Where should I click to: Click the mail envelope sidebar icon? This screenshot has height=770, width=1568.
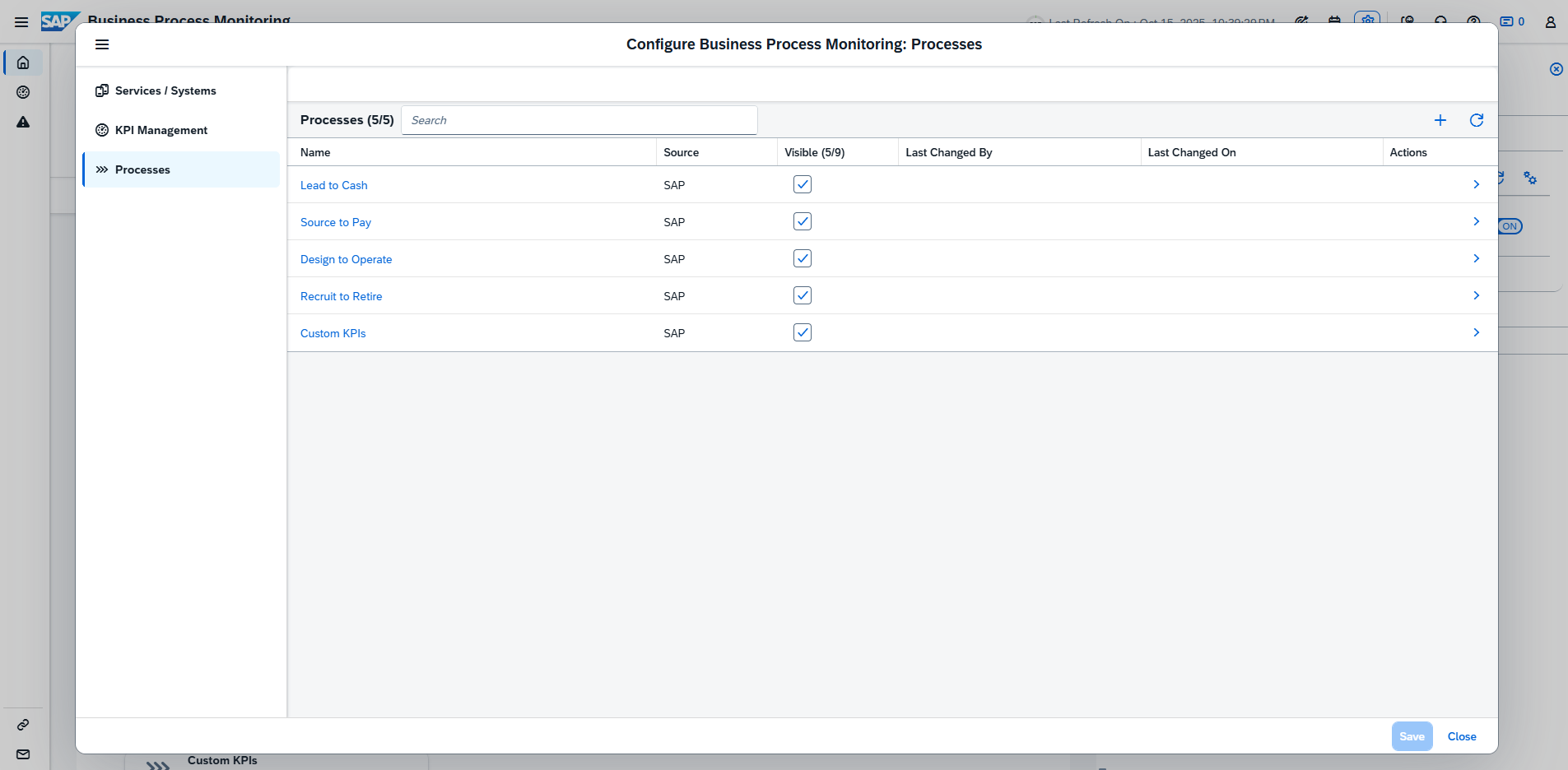click(x=23, y=754)
